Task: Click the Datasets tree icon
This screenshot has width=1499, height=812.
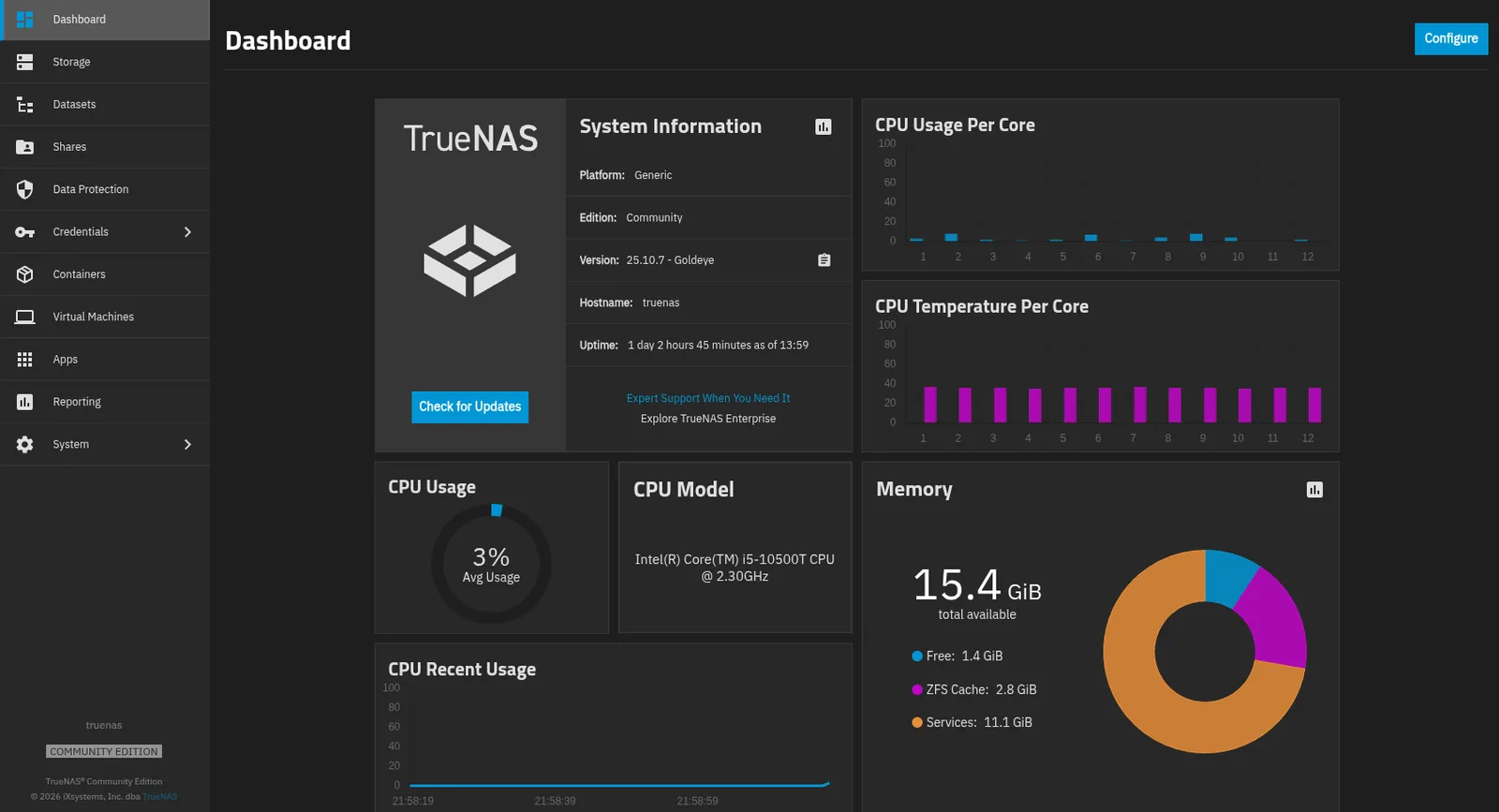Action: pyautogui.click(x=25, y=105)
